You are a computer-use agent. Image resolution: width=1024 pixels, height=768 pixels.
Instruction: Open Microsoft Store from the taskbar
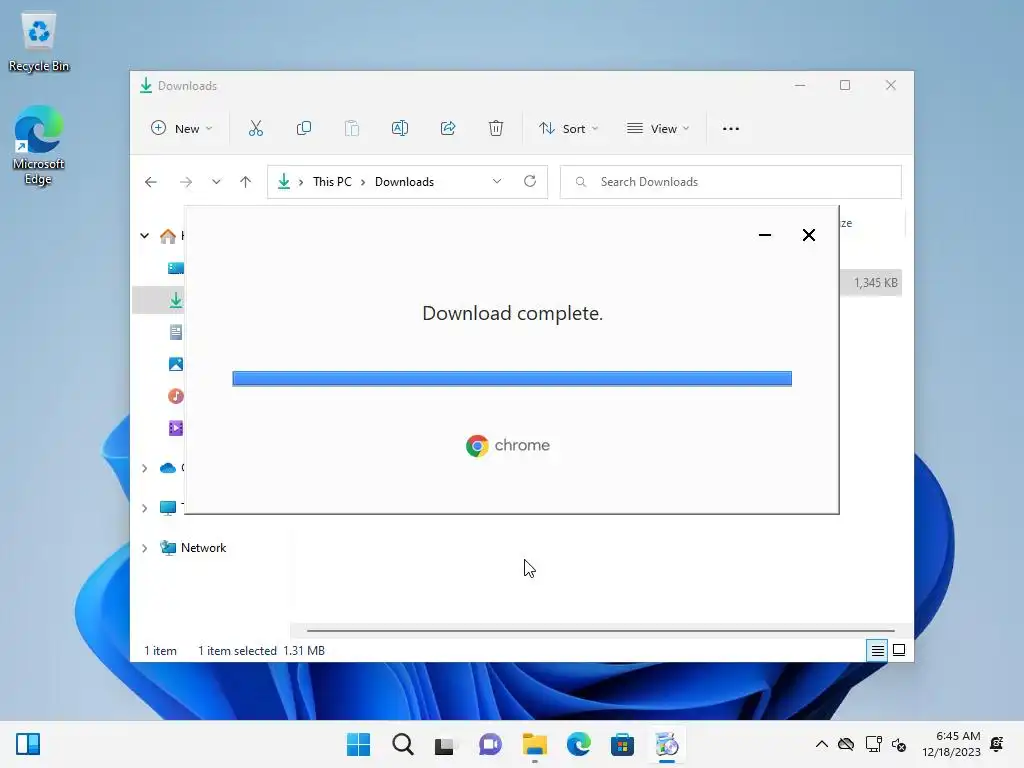pos(622,744)
